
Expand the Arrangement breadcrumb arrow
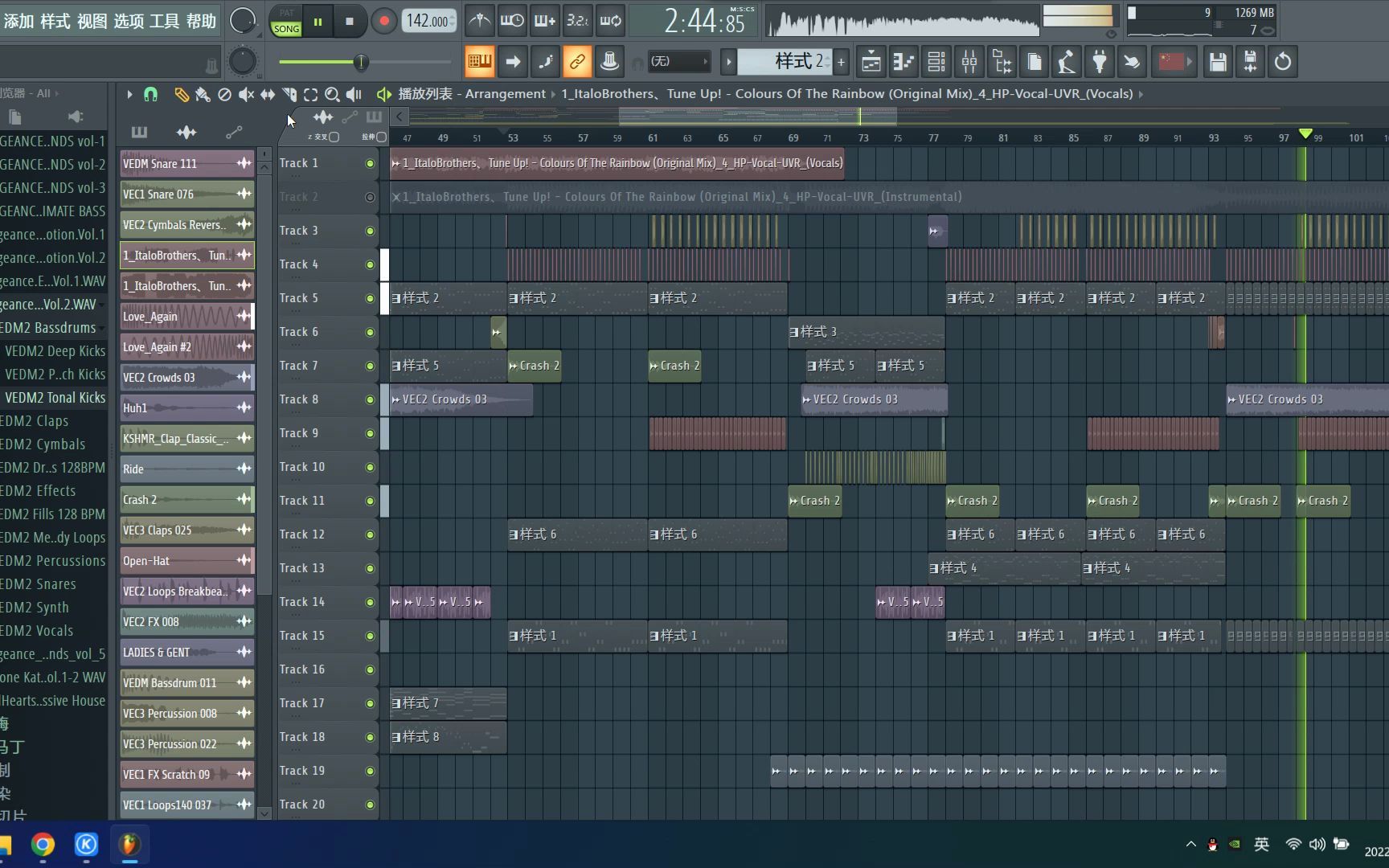(x=553, y=94)
